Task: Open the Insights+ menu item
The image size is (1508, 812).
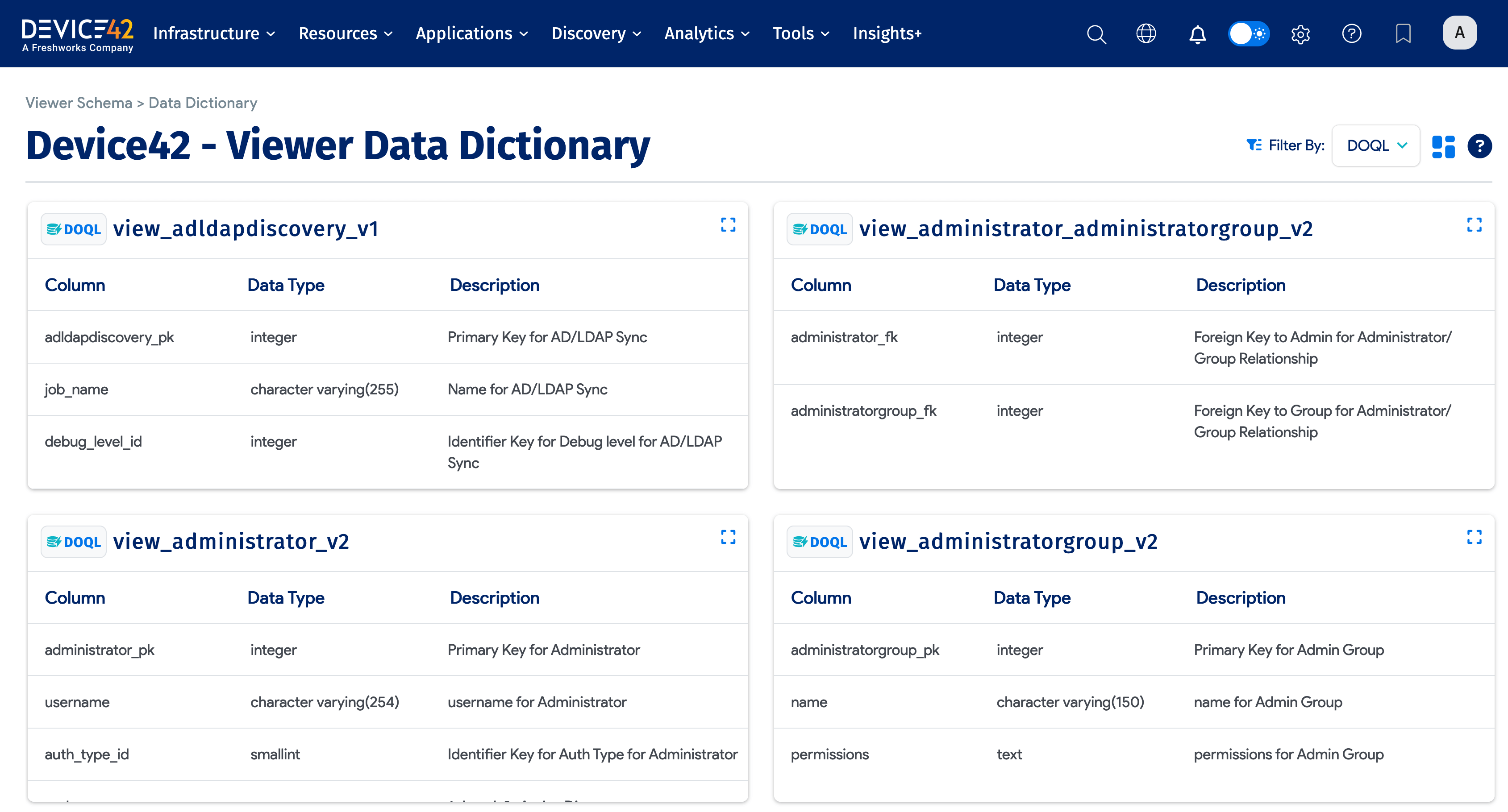Action: pos(887,33)
